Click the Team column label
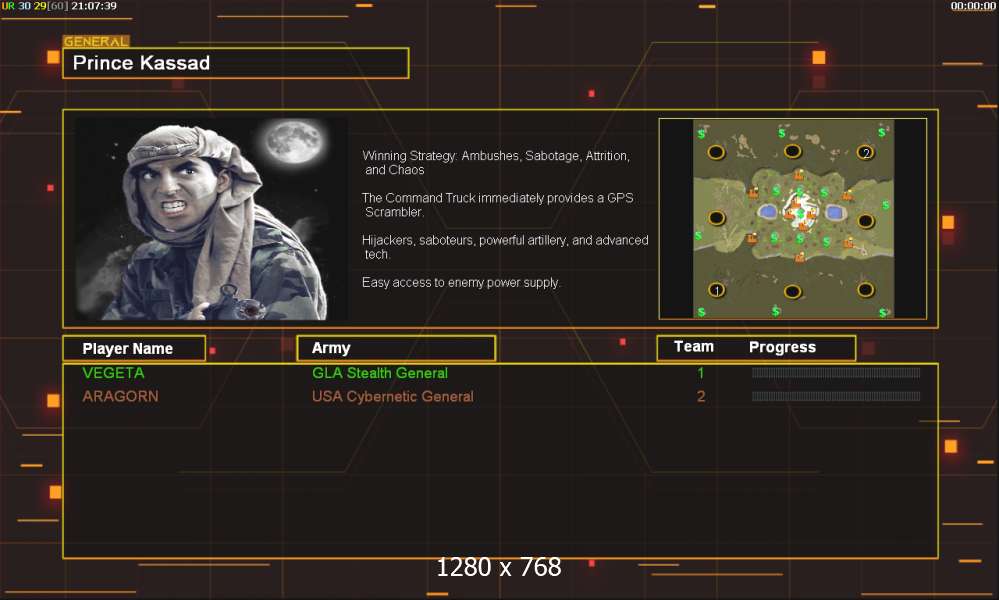This screenshot has width=999, height=600. 694,347
